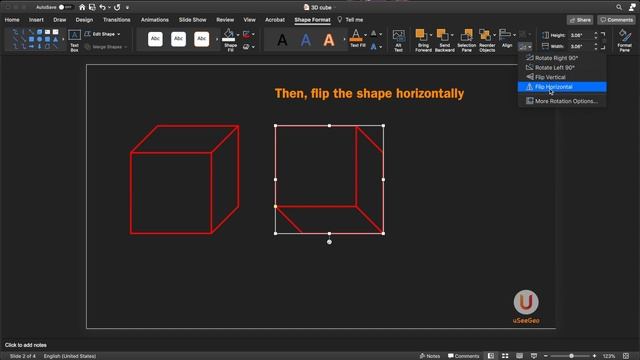Click the Redo icon in title bar

point(117,7)
